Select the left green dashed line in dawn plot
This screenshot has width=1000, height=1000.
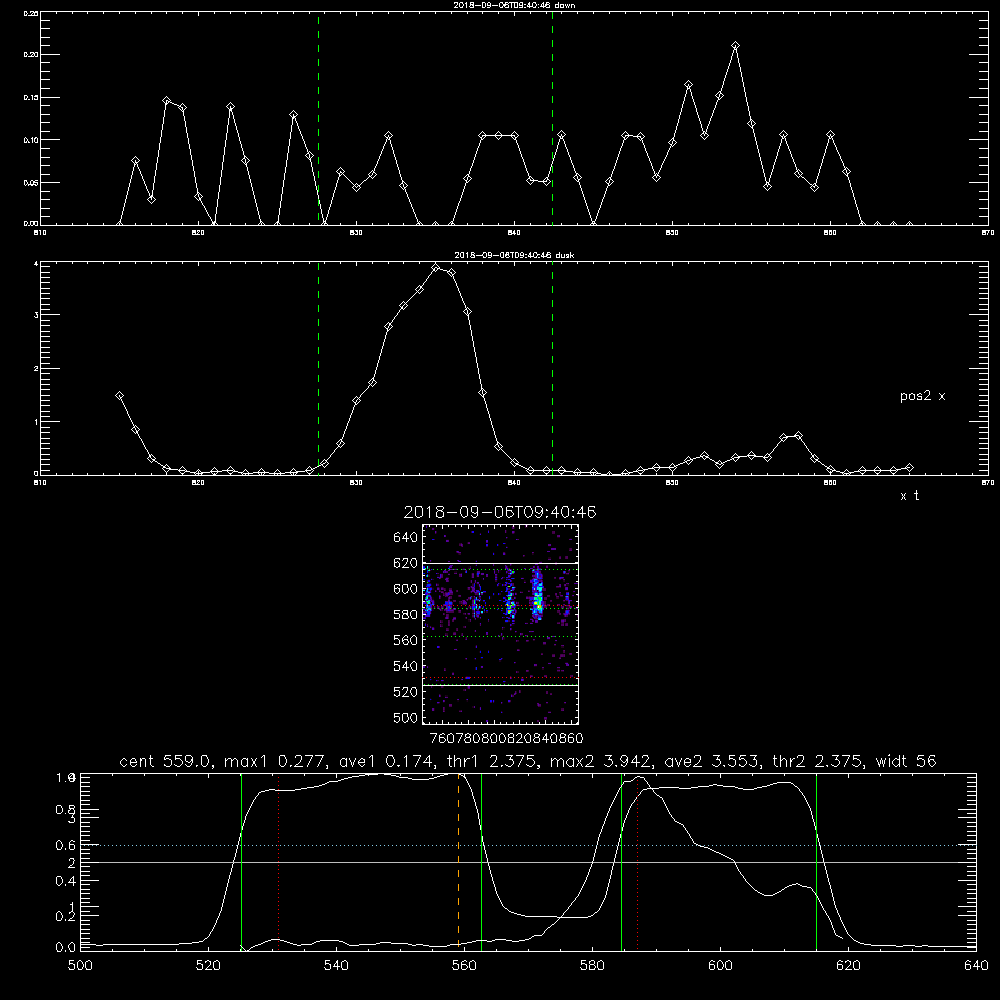tap(318, 118)
